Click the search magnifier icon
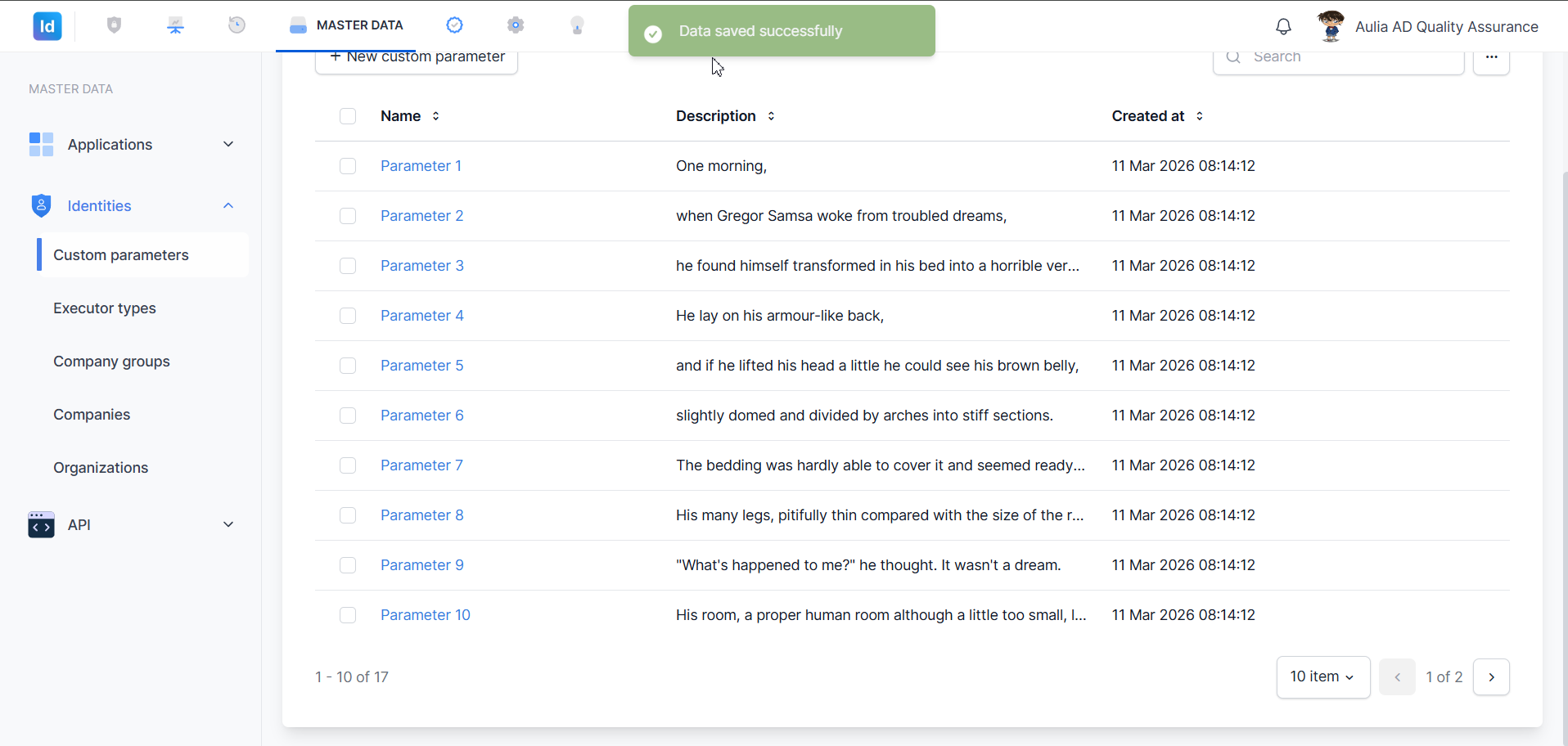The image size is (1568, 746). pyautogui.click(x=1233, y=57)
